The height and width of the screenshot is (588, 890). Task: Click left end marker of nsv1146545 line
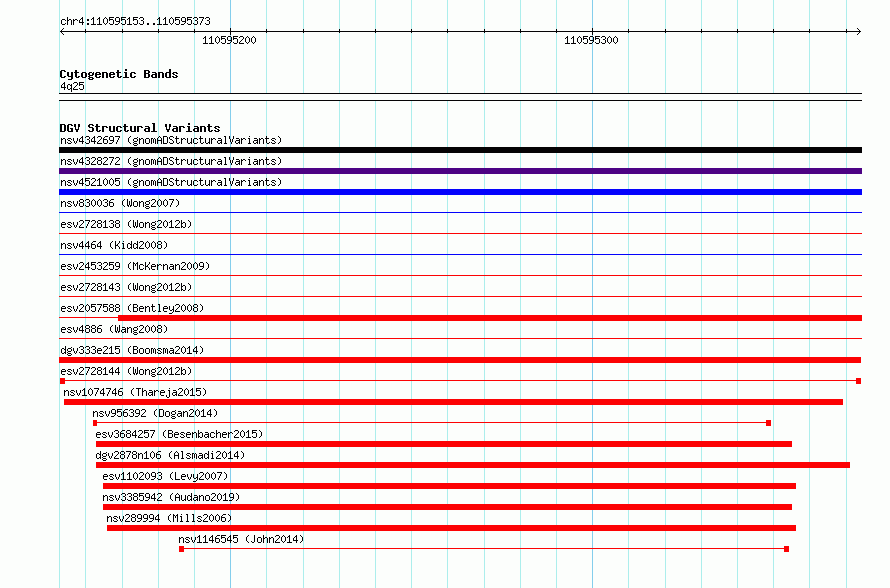click(x=182, y=549)
